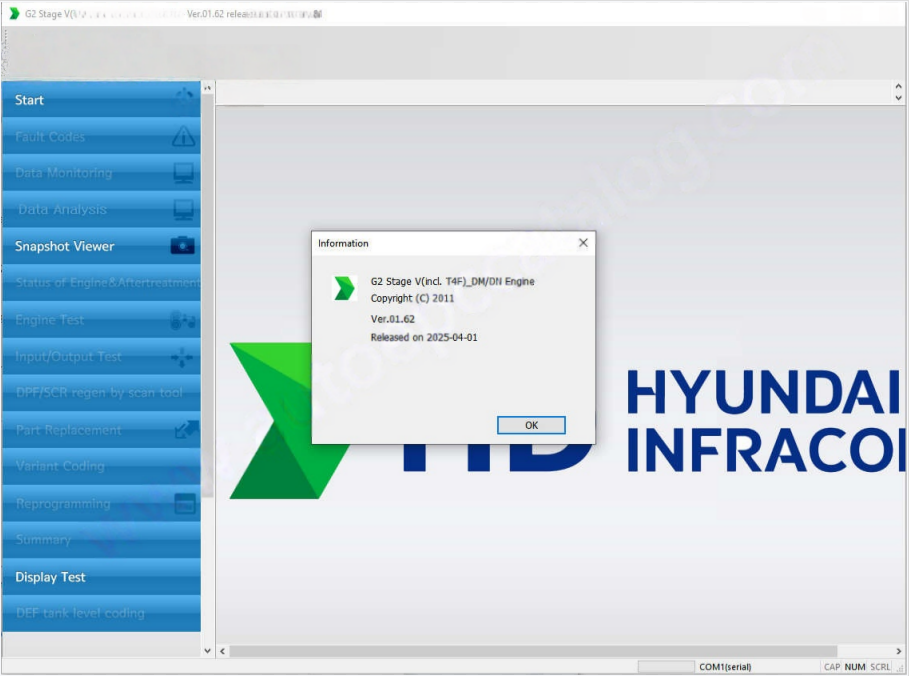The image size is (909, 676).
Task: Click the Snapshot Viewer camera icon
Action: [x=183, y=246]
